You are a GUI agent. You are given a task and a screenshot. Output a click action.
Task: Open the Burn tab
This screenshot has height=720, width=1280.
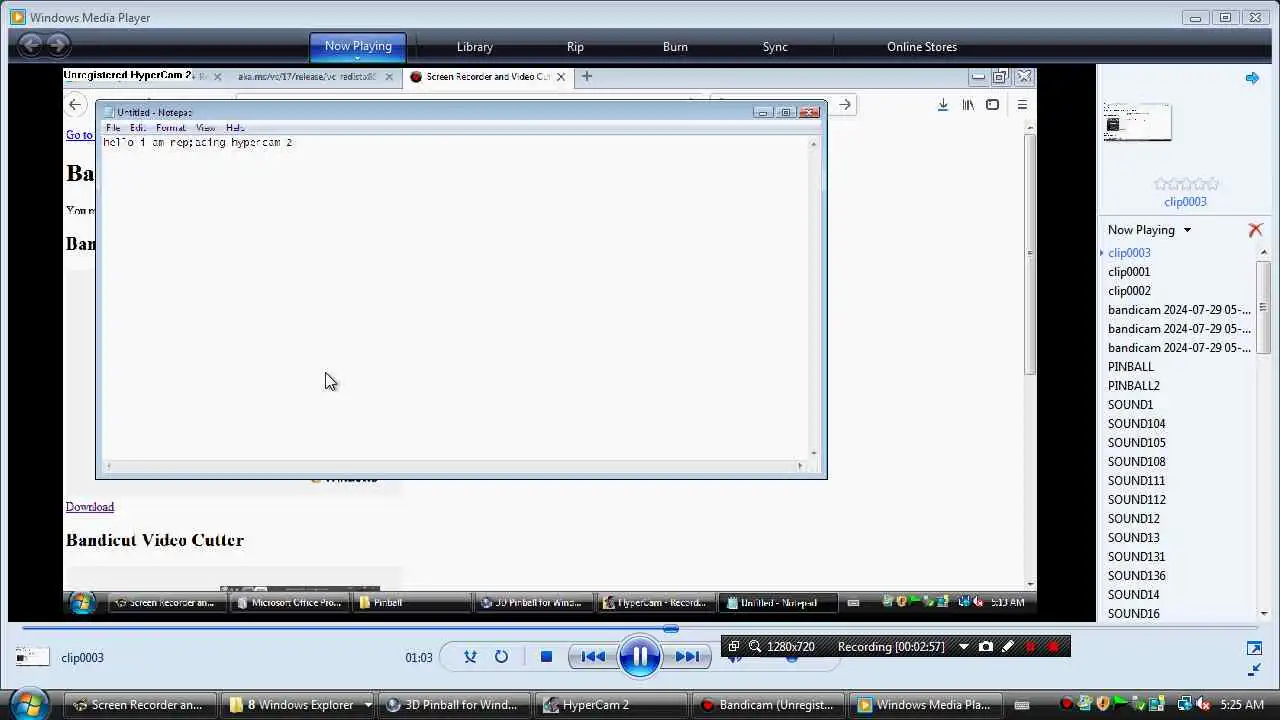[x=675, y=47]
